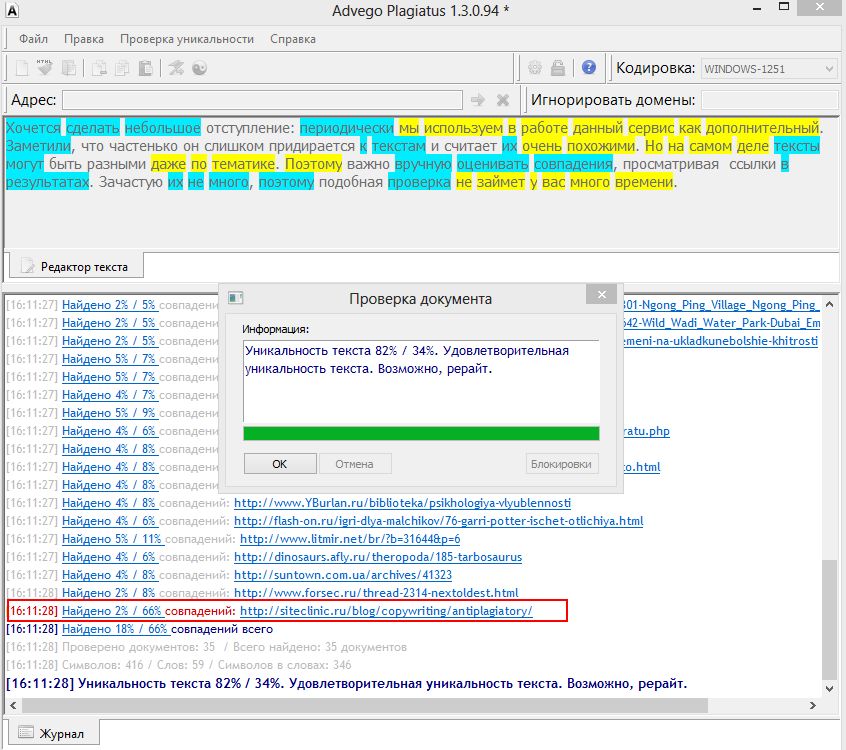The height and width of the screenshot is (750, 846).
Task: Click the log's horizontal scrollbar right arrow
Action: 812,705
